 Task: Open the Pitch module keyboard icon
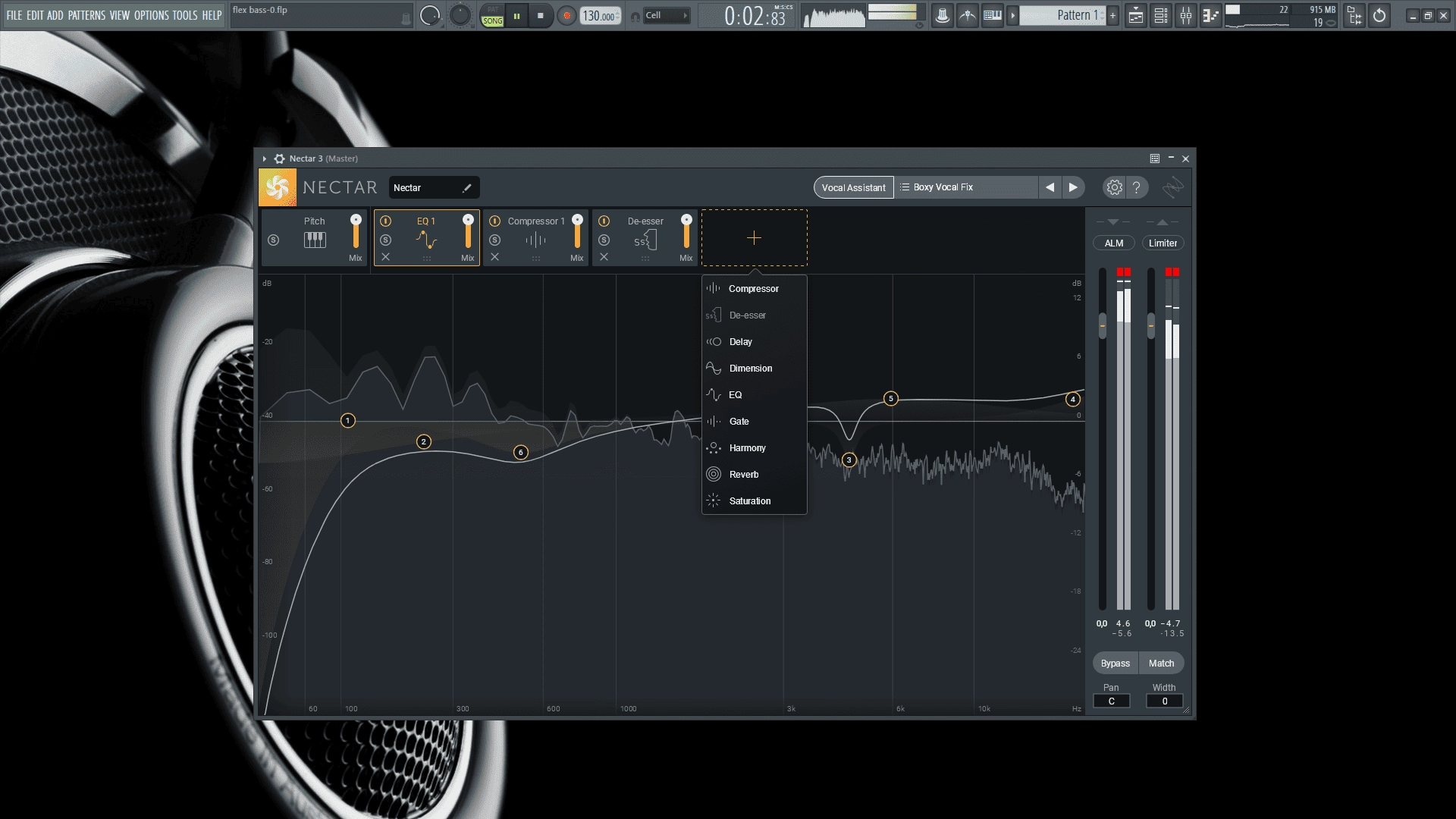click(315, 240)
